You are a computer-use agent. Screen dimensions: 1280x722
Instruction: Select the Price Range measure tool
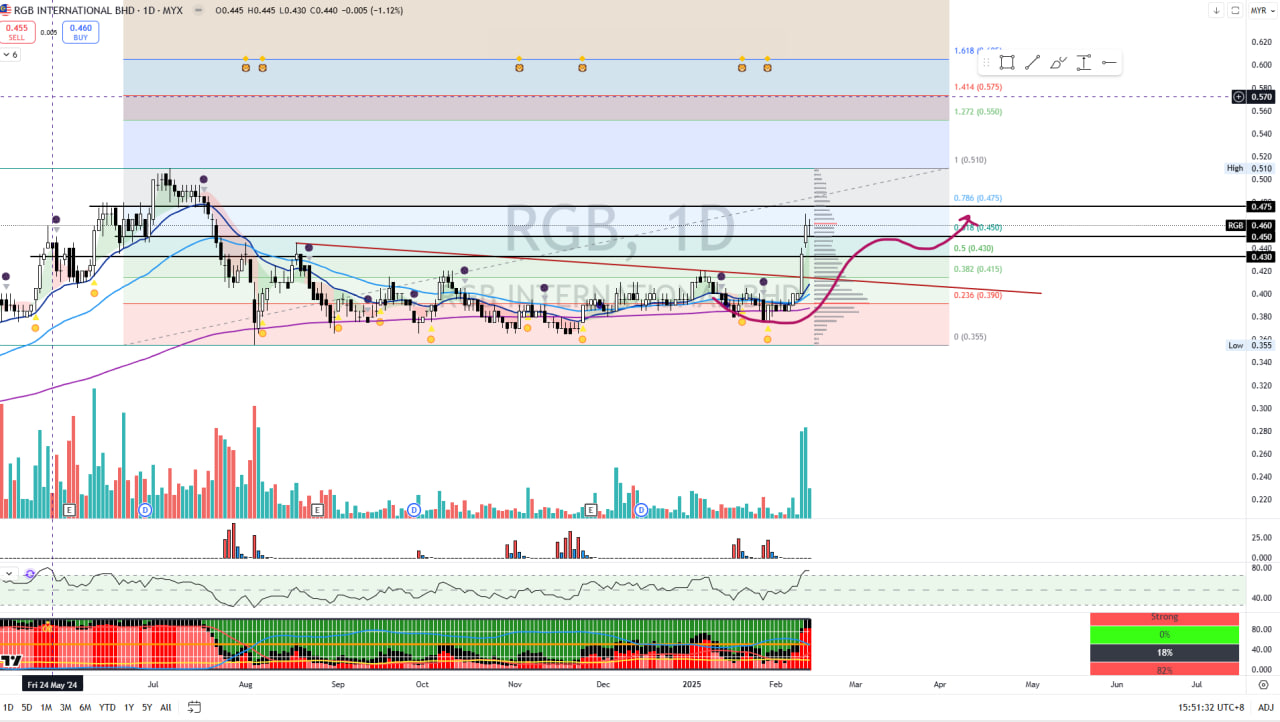(1083, 62)
